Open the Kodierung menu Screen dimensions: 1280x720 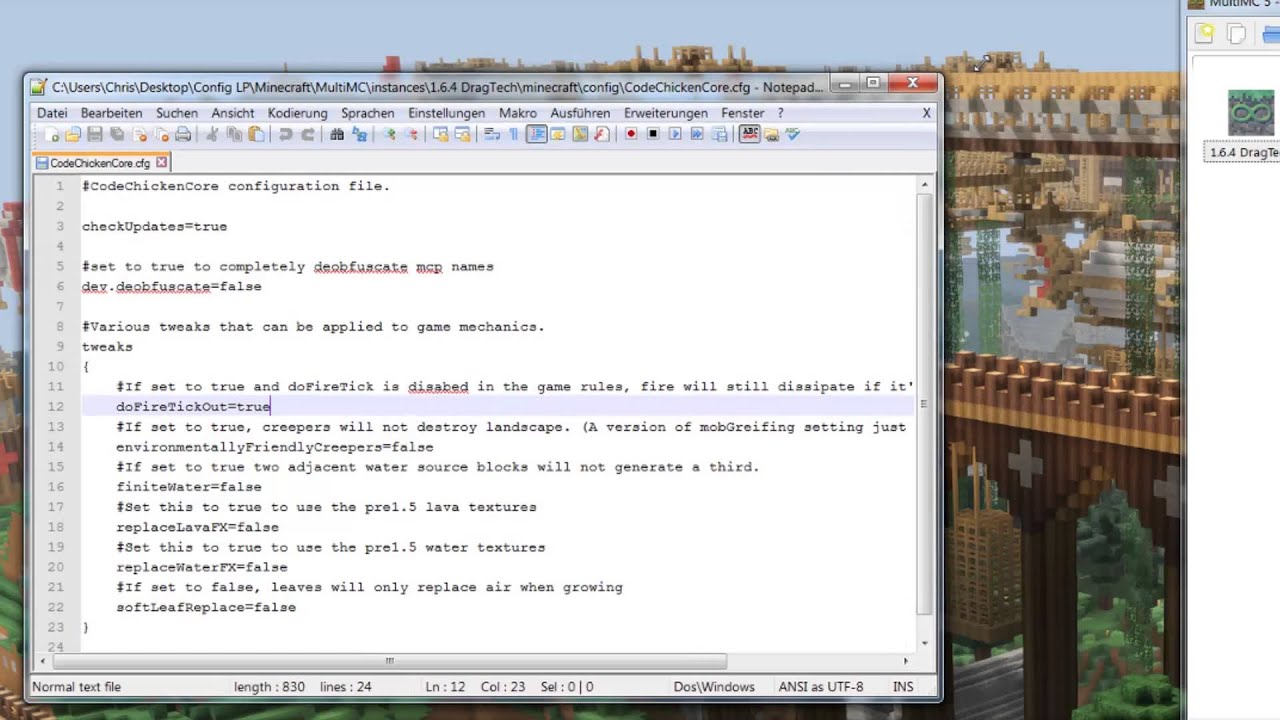[298, 113]
